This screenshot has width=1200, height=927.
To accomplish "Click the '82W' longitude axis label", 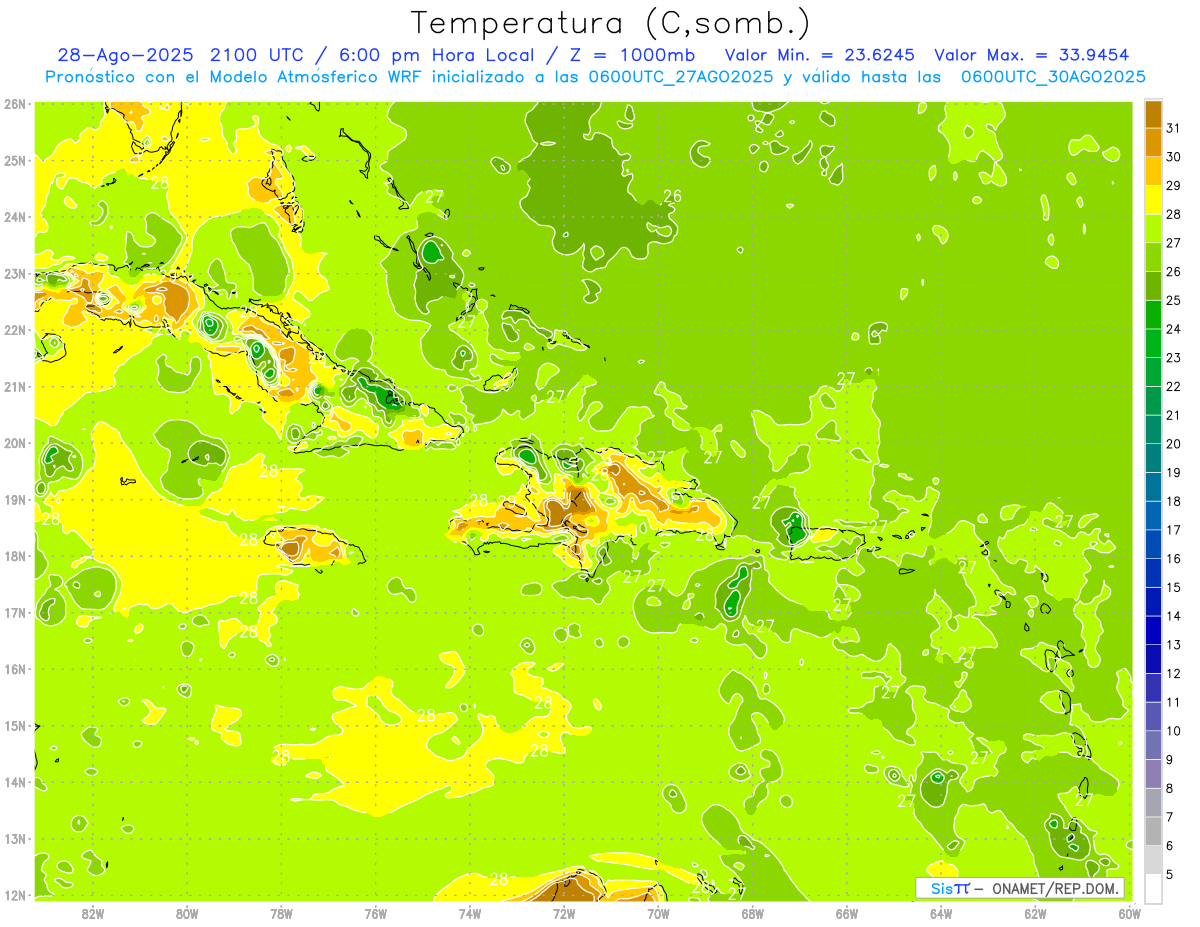I will click(x=93, y=913).
